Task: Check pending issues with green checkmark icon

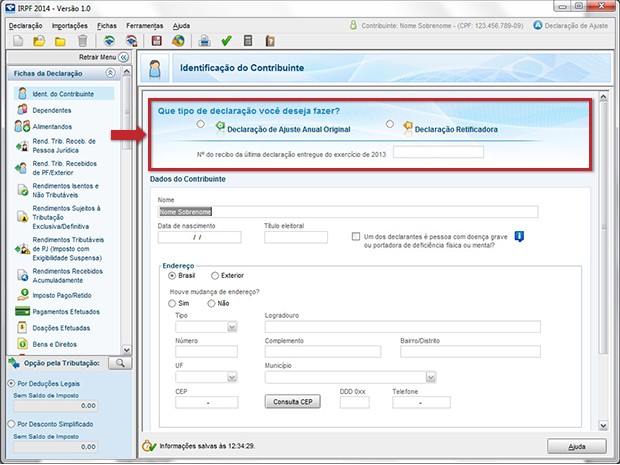Action: point(226,41)
